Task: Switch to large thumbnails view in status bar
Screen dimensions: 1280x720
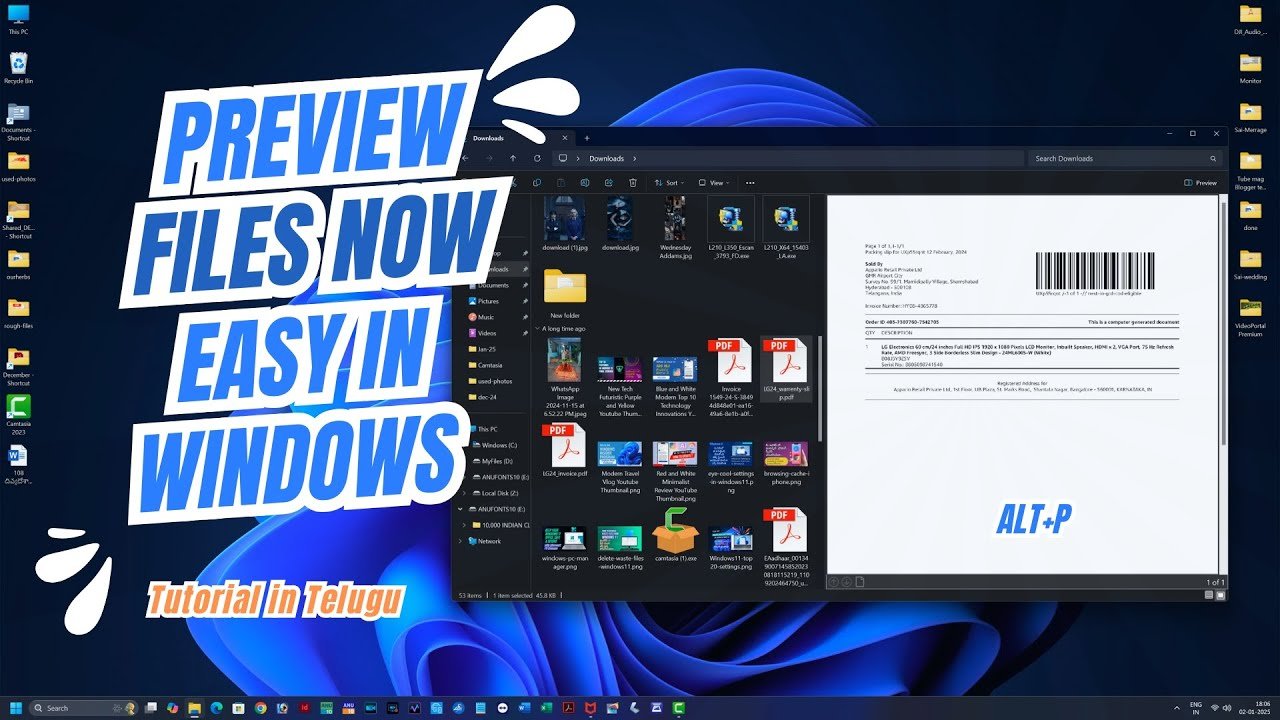Action: tap(1219, 594)
